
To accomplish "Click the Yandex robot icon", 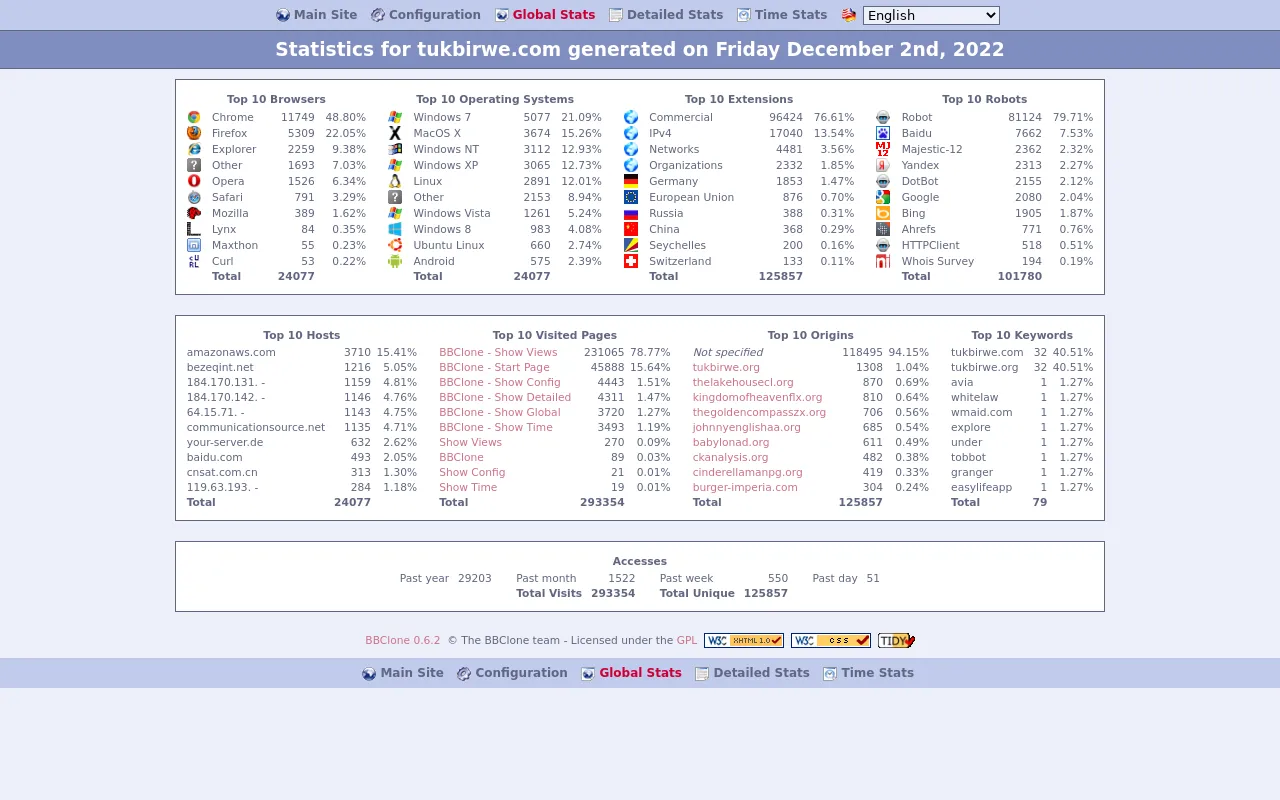I will point(883,165).
